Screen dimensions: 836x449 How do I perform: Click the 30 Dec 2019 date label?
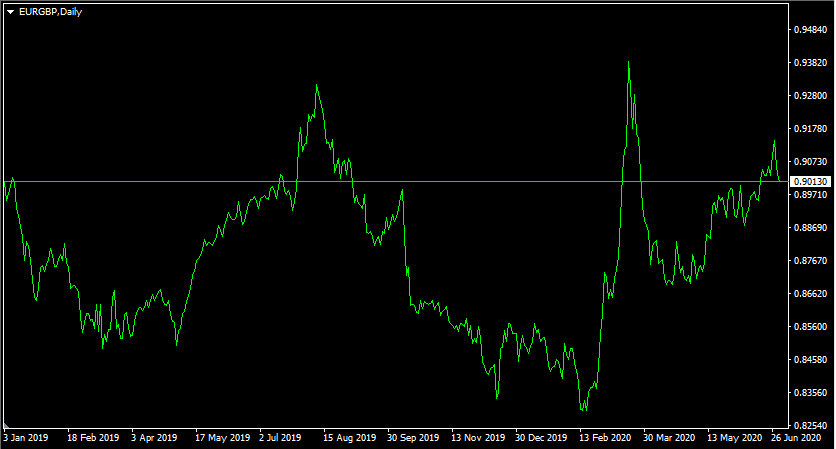(541, 438)
